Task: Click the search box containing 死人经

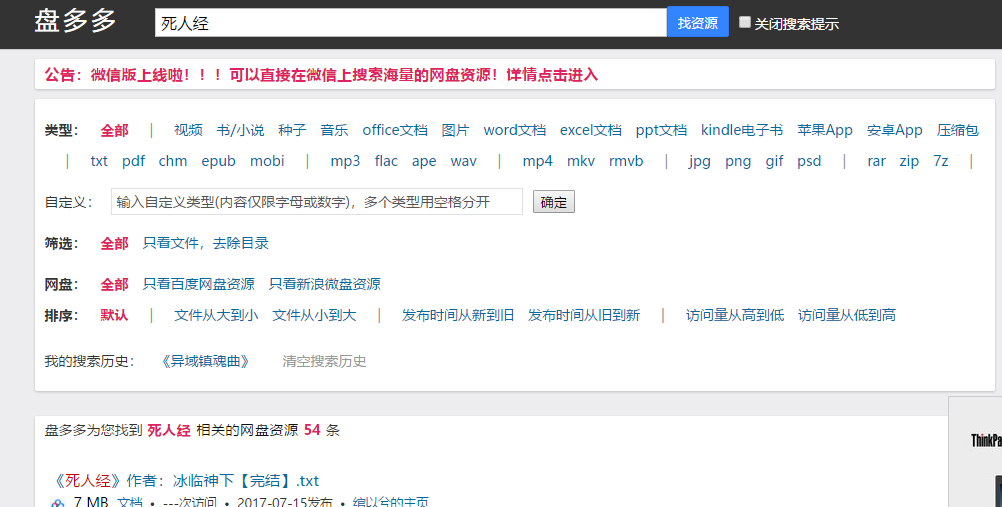Action: [410, 23]
